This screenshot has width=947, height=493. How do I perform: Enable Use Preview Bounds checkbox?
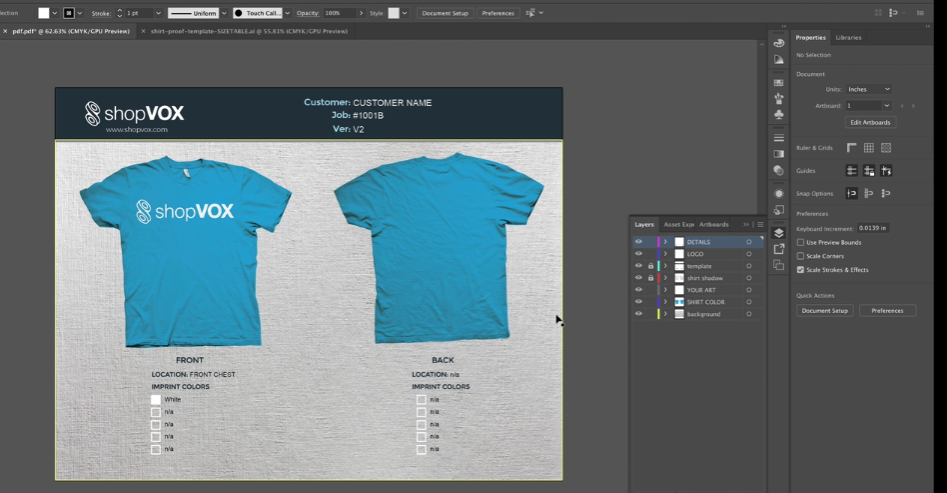click(x=800, y=242)
